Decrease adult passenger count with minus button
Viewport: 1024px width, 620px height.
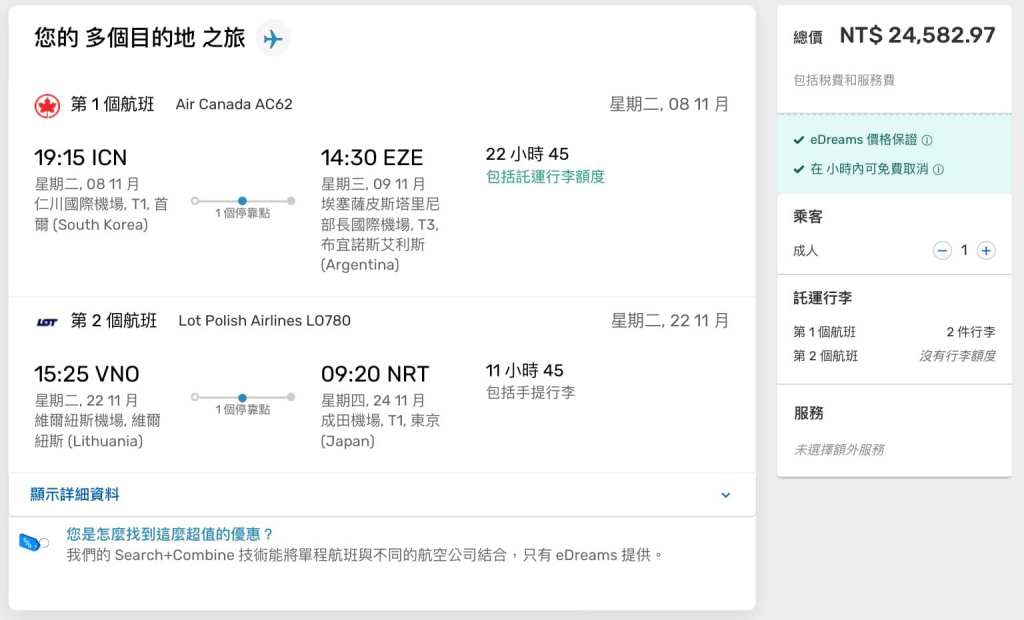(942, 251)
